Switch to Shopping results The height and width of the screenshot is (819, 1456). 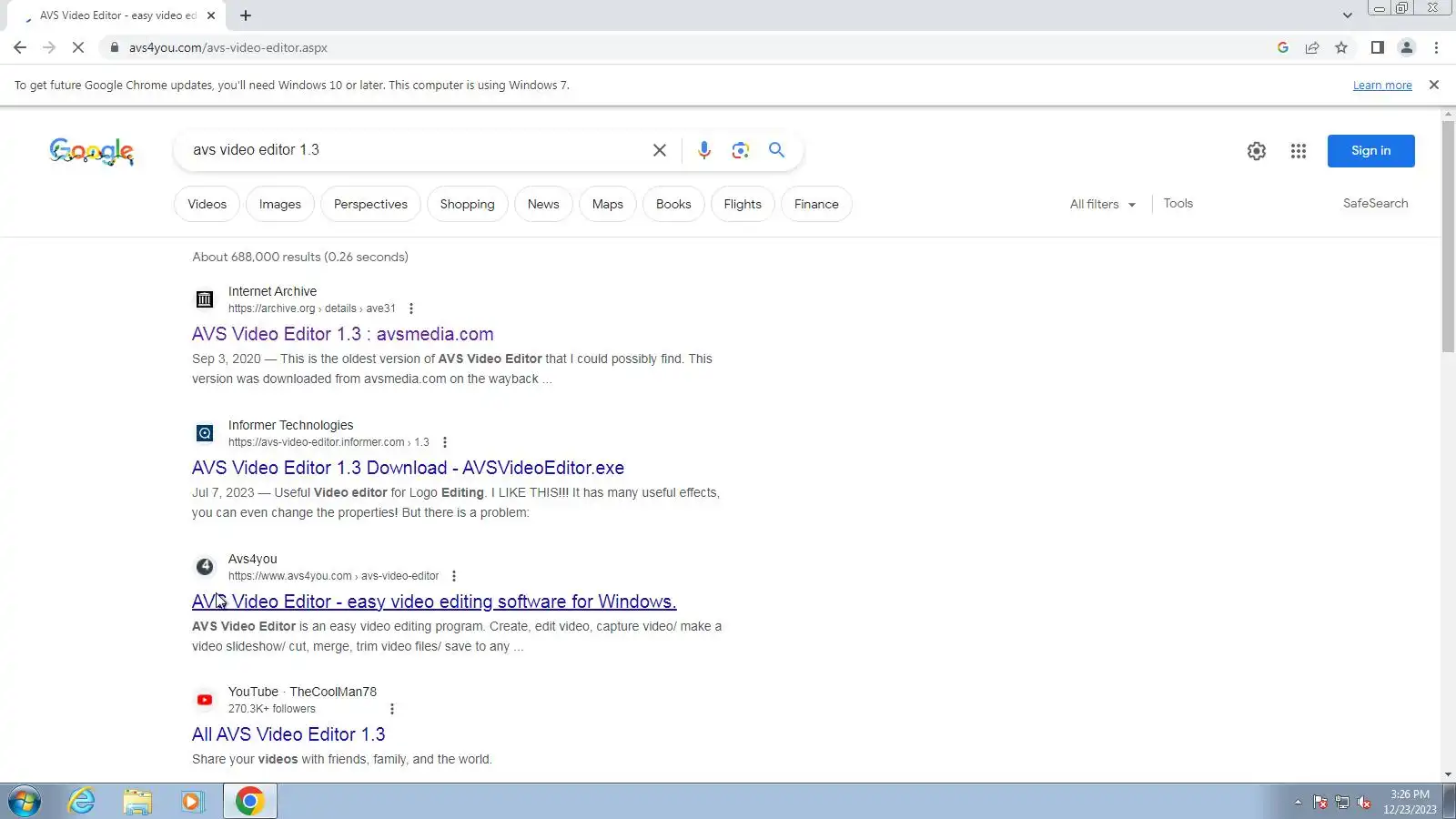pyautogui.click(x=468, y=204)
